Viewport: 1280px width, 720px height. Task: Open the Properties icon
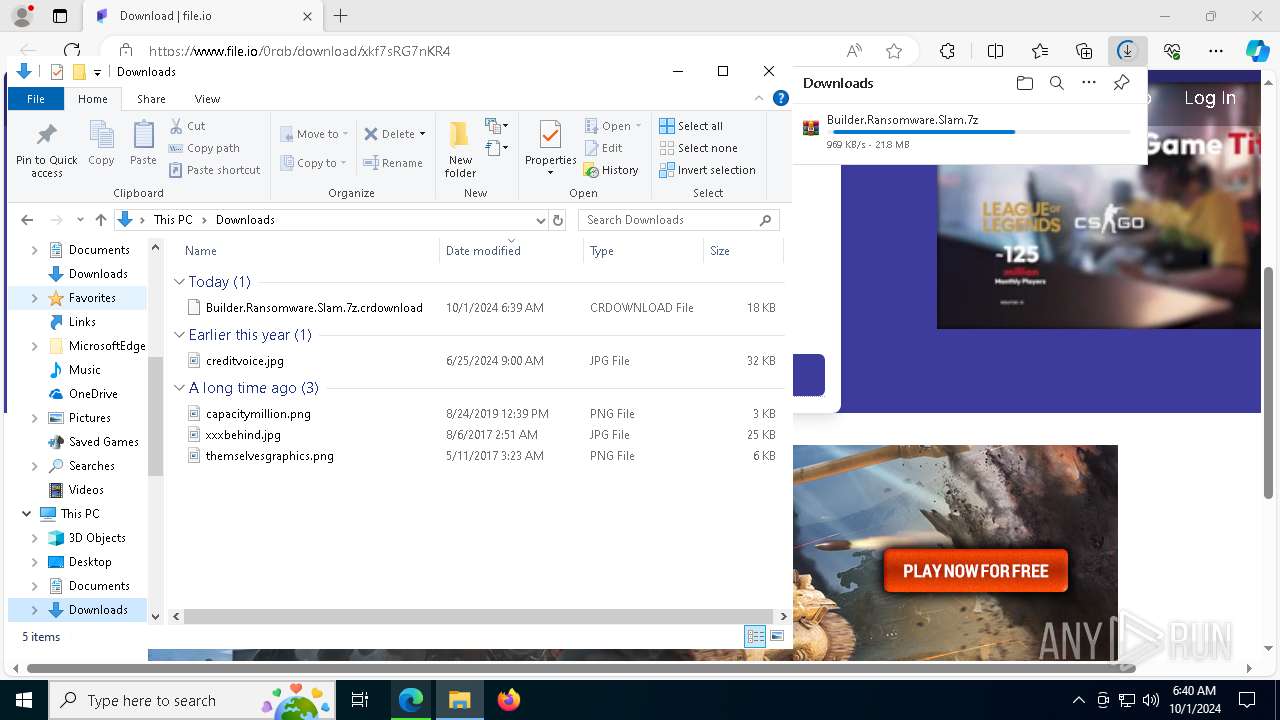[x=550, y=134]
